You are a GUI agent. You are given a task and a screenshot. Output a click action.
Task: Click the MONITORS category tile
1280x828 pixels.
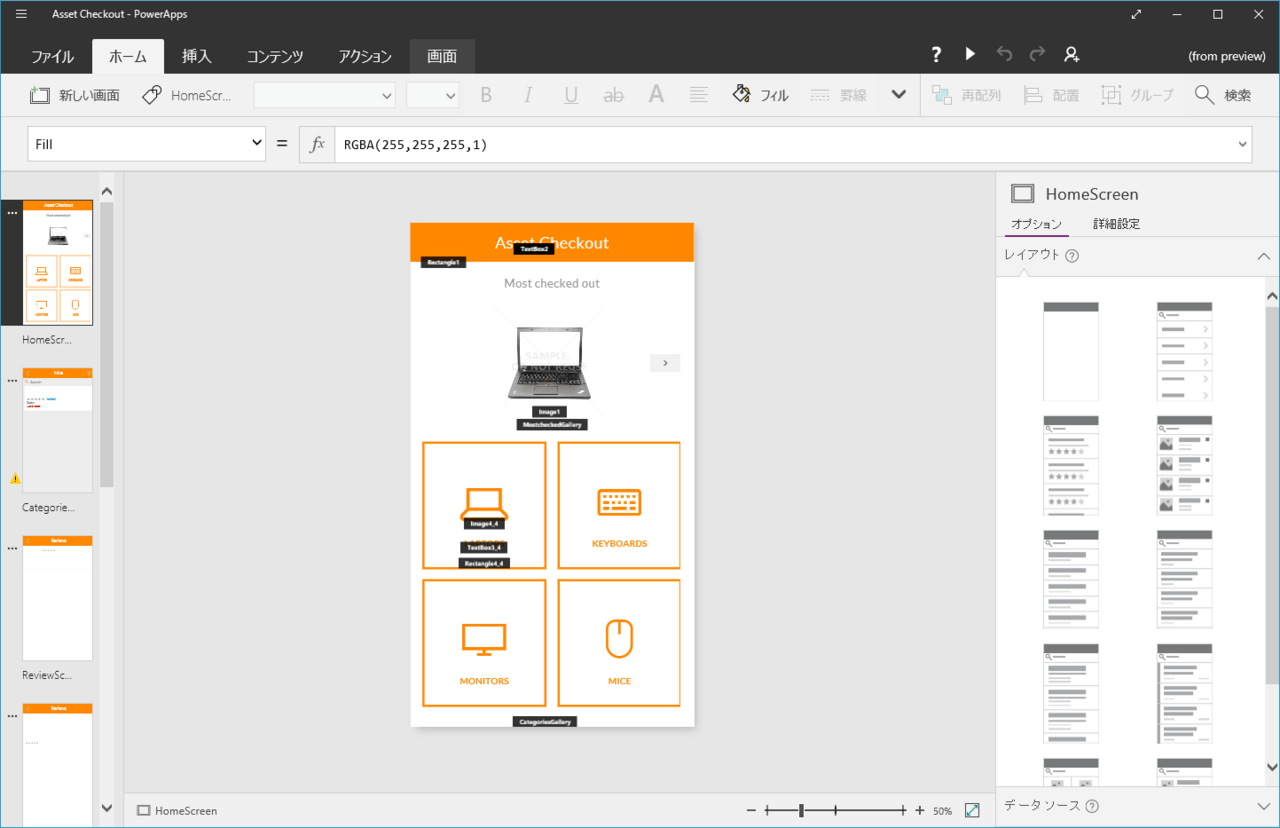click(484, 643)
